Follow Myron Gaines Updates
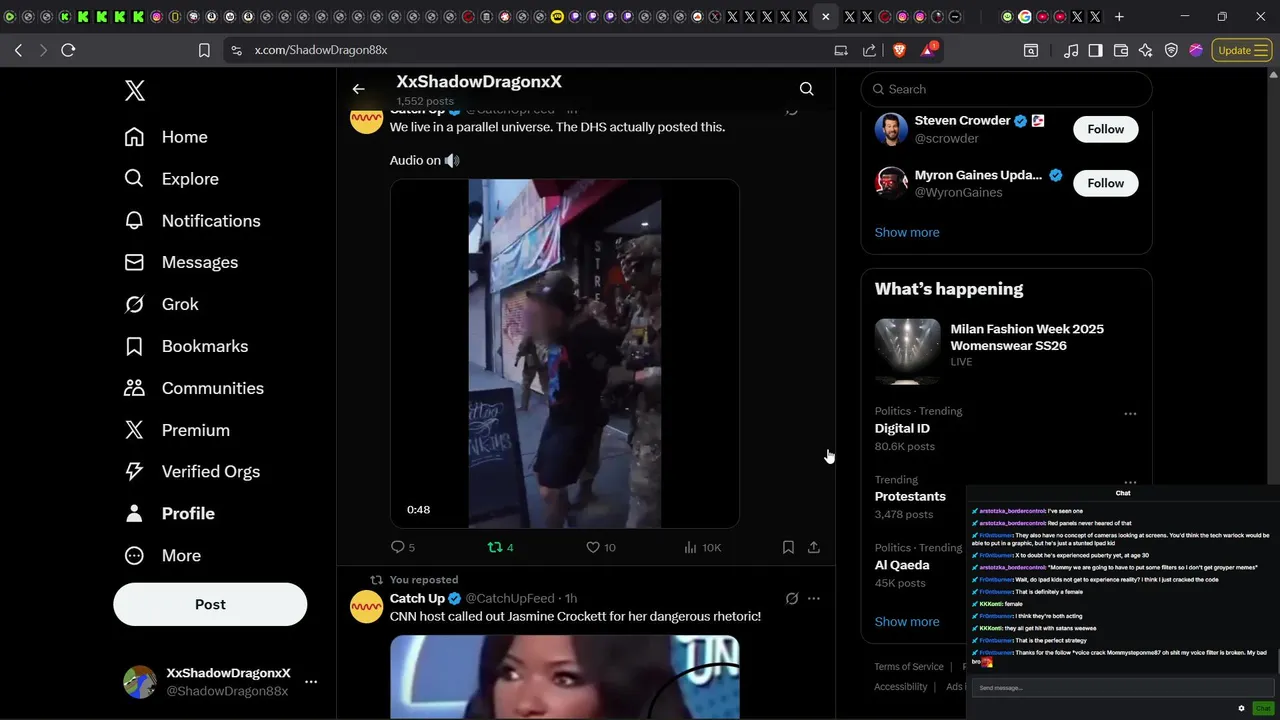Image resolution: width=1280 pixels, height=720 pixels. point(1105,183)
